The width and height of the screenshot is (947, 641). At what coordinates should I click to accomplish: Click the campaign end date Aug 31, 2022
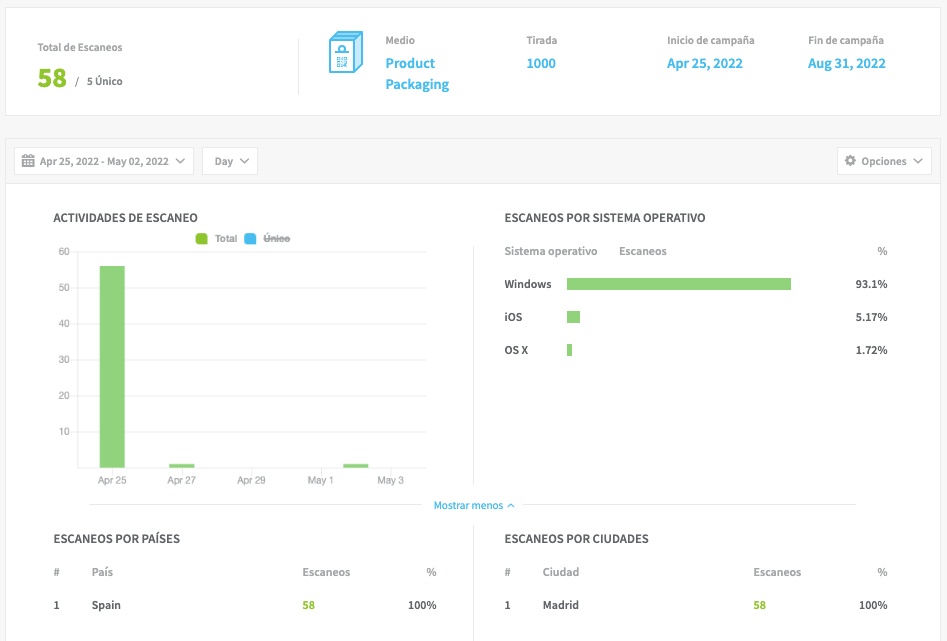pos(847,63)
